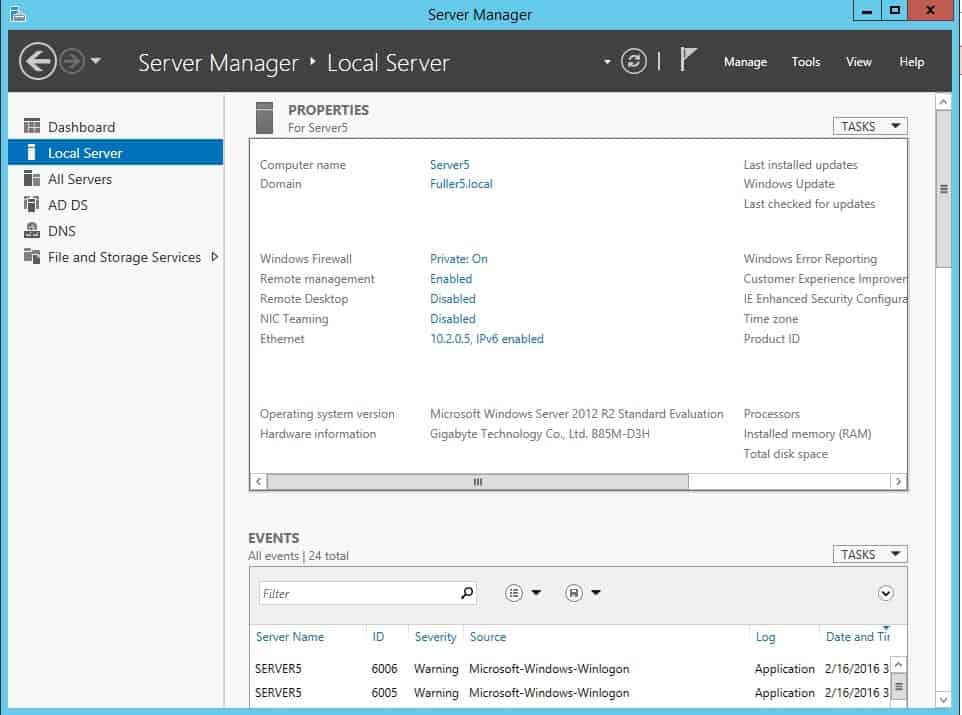Sort events by Date and Time column
Viewport: 962px width, 715px height.
tap(857, 637)
